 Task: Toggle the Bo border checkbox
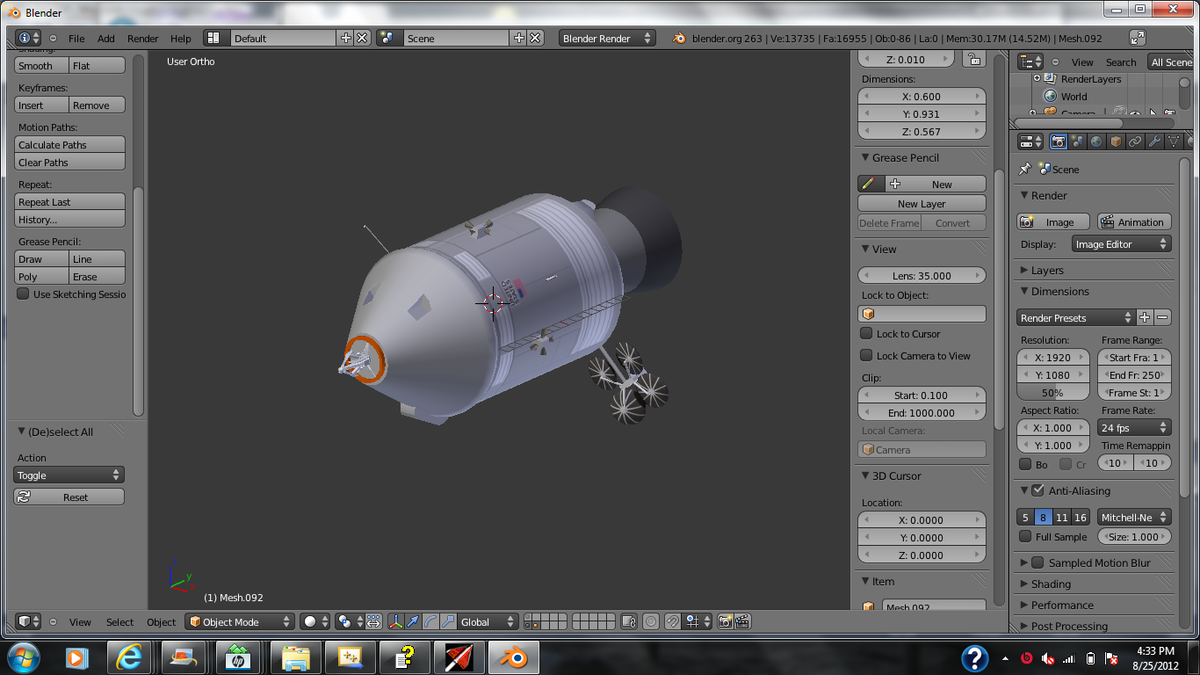[1025, 464]
